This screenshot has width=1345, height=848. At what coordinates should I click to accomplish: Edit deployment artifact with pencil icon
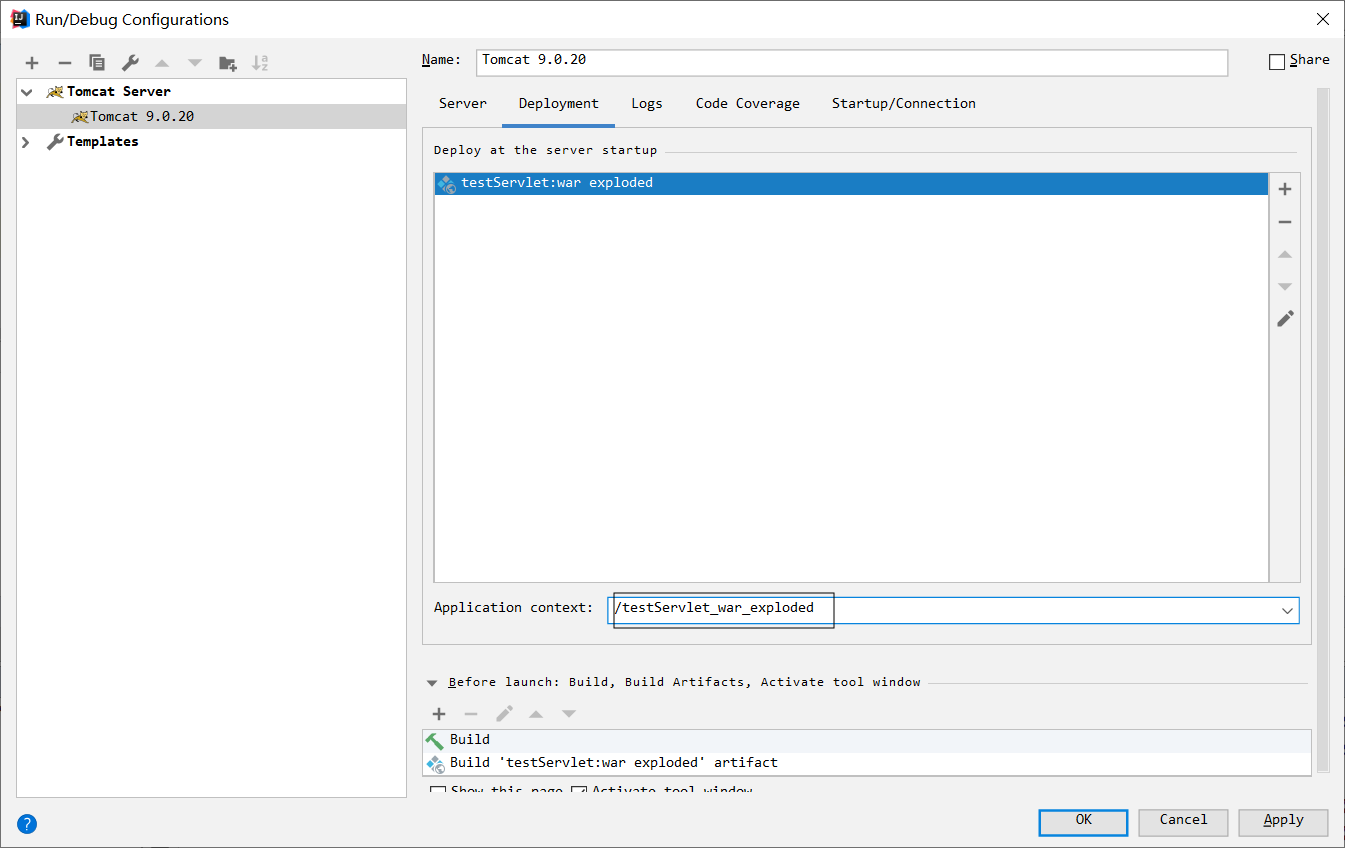pyautogui.click(x=1285, y=319)
